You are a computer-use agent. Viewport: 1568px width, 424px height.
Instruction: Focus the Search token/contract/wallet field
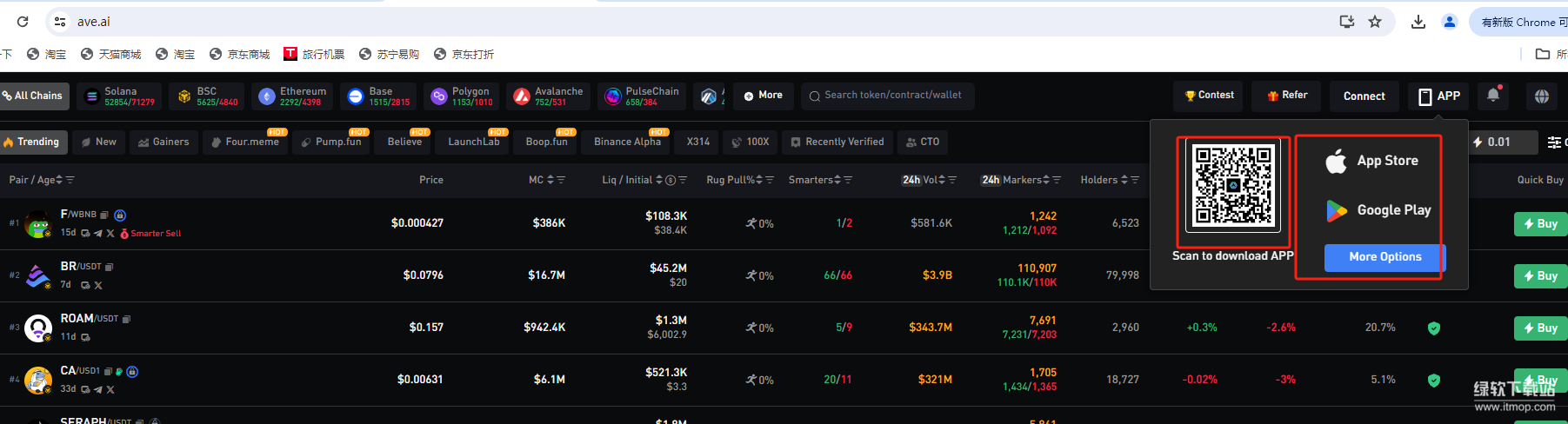(892, 96)
